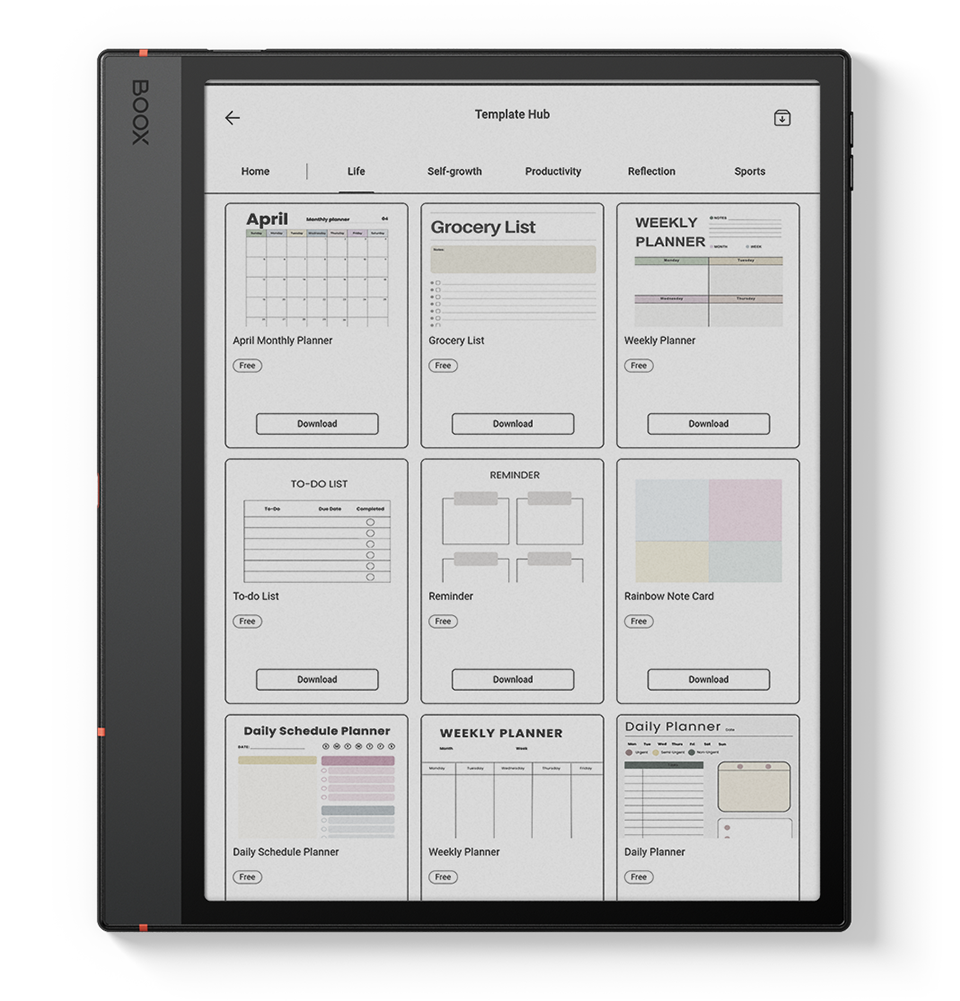
Task: Open the downloaded templates box icon
Action: [782, 117]
